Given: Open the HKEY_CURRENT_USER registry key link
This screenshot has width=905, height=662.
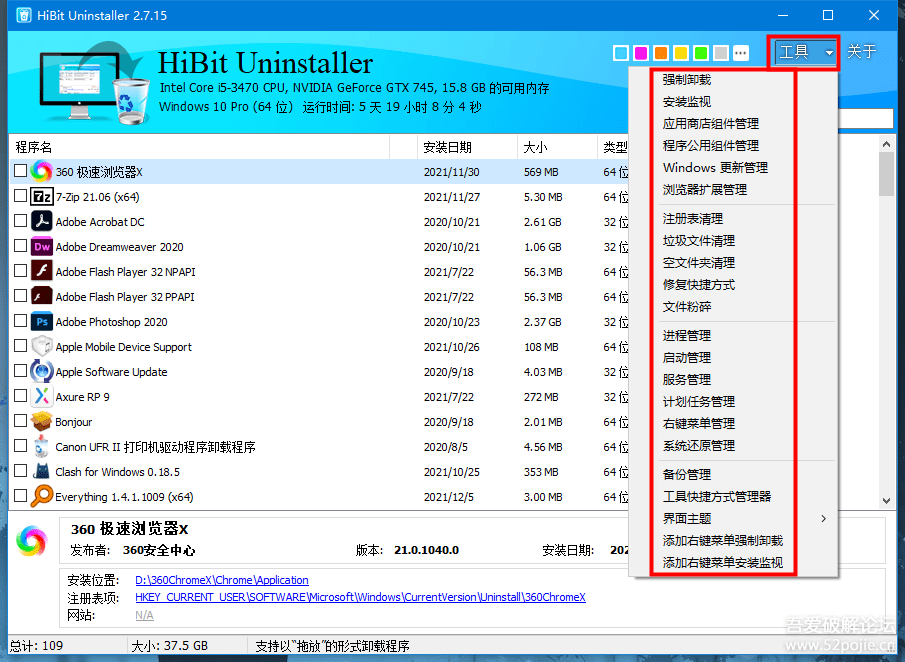Looking at the screenshot, I should [x=360, y=597].
